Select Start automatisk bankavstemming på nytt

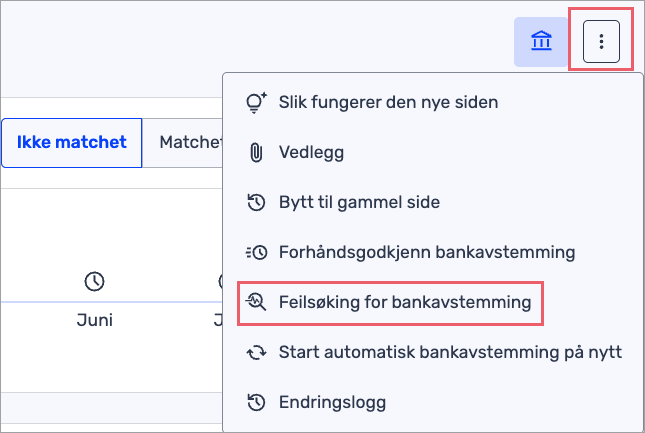coord(450,352)
